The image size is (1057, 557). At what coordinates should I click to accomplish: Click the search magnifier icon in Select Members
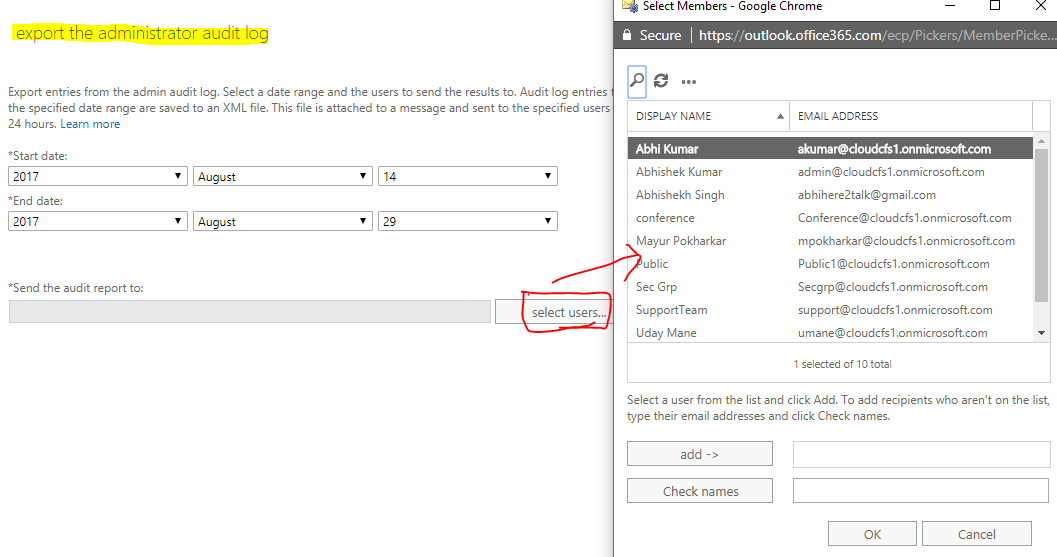(637, 81)
